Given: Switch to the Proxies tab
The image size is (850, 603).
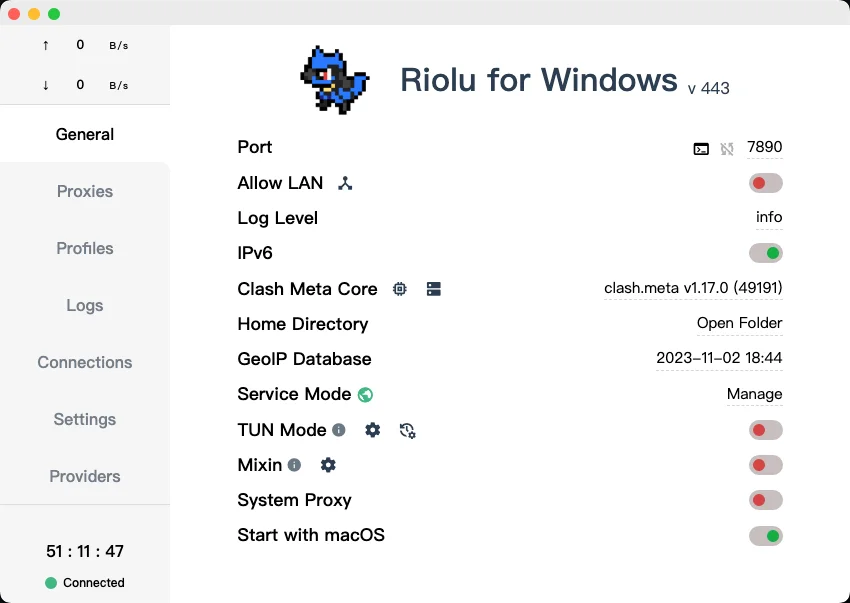Looking at the screenshot, I should tap(85, 191).
